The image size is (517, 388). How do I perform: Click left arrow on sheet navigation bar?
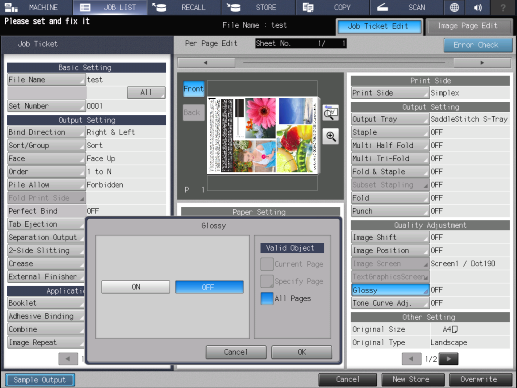[x=206, y=63]
